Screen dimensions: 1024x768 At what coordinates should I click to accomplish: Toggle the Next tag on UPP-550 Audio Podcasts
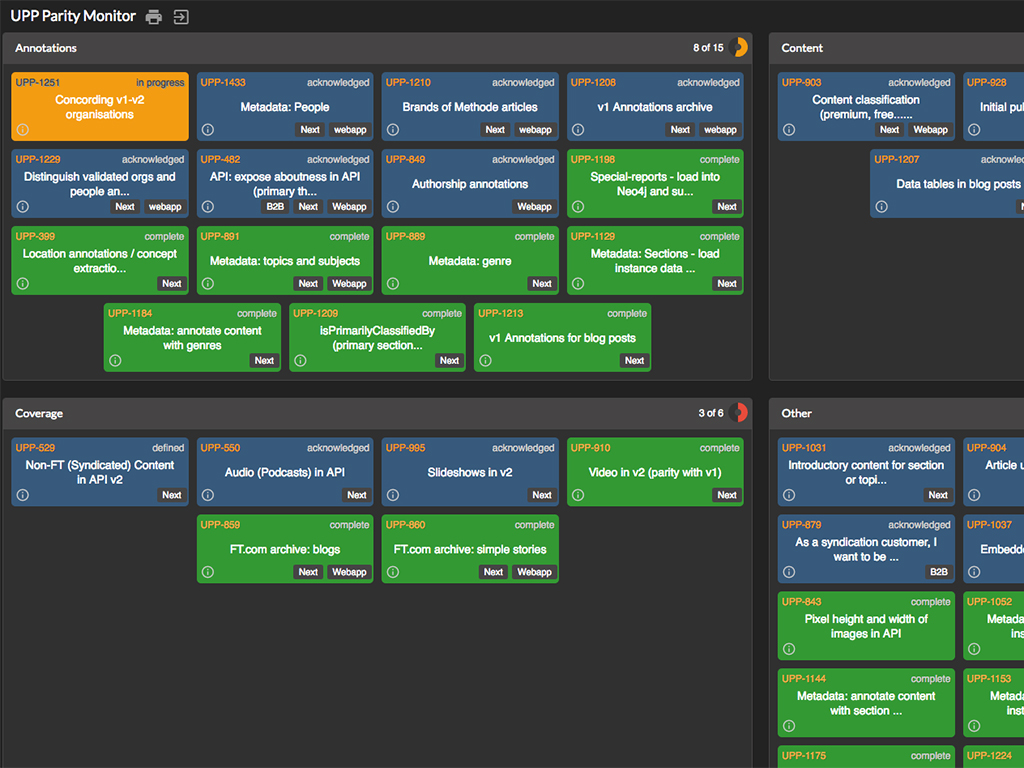(357, 494)
